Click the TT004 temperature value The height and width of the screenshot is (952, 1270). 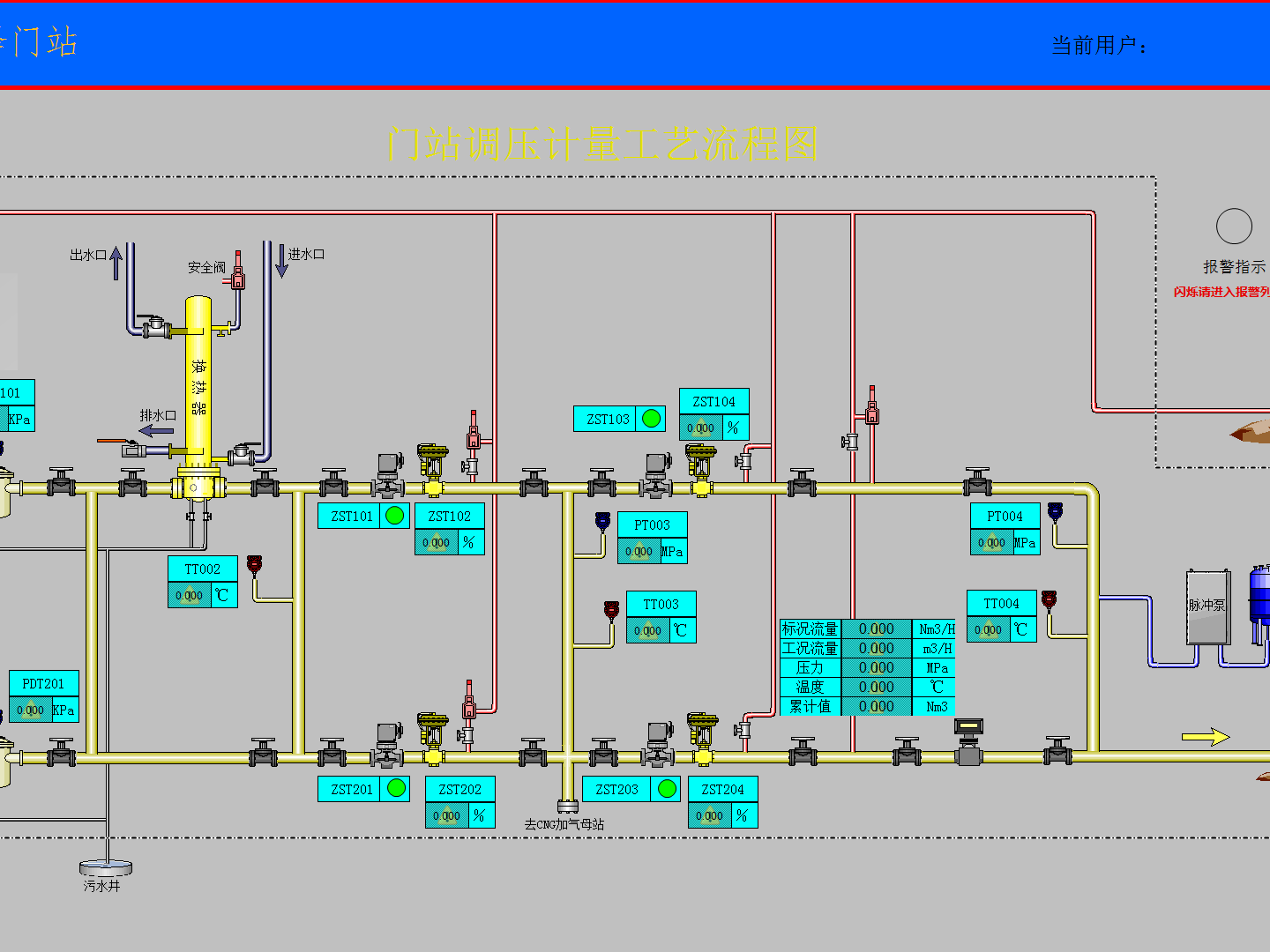[989, 629]
